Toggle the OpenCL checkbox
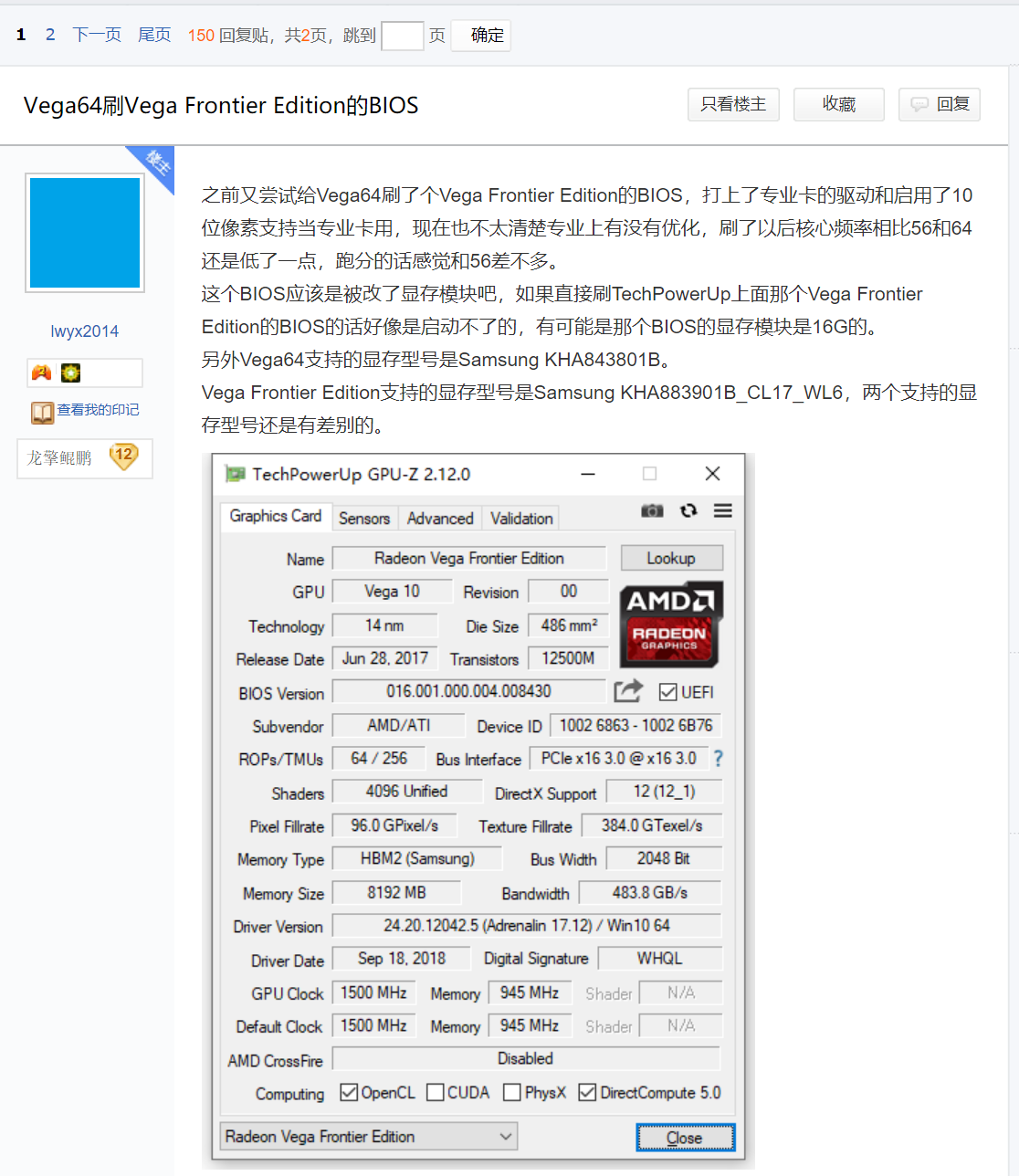The image size is (1019, 1176). click(x=348, y=1093)
